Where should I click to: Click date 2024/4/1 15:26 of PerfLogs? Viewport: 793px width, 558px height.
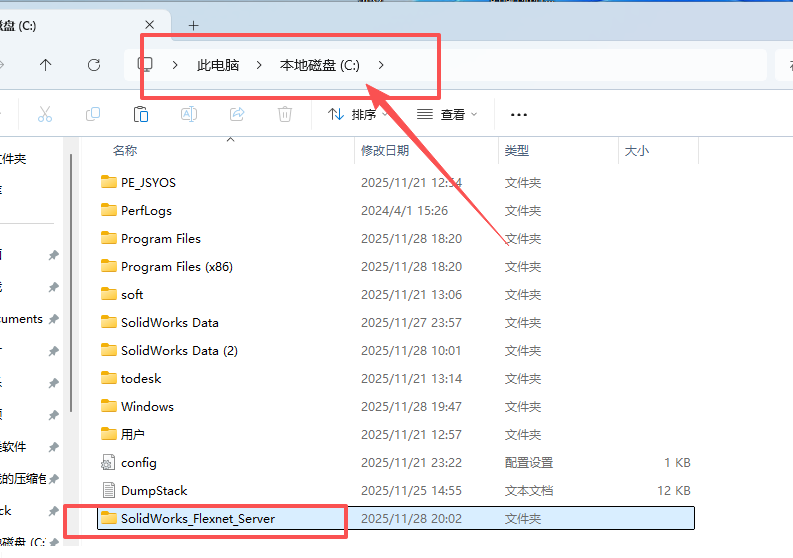pyautogui.click(x=404, y=210)
